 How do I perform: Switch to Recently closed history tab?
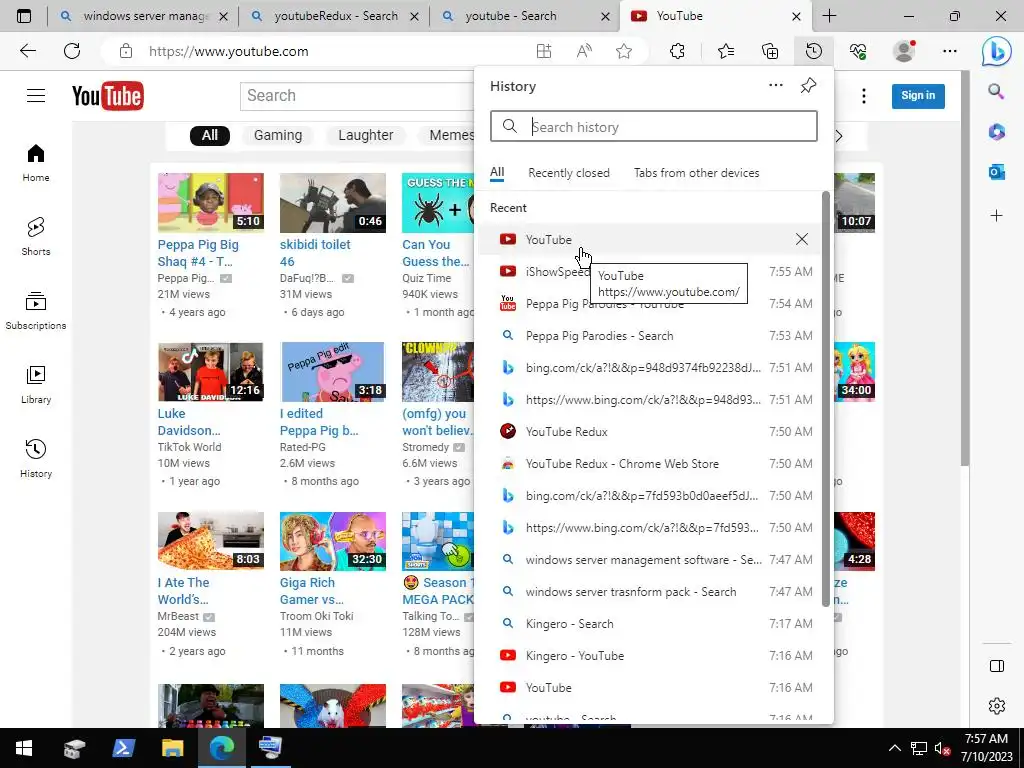tap(569, 173)
